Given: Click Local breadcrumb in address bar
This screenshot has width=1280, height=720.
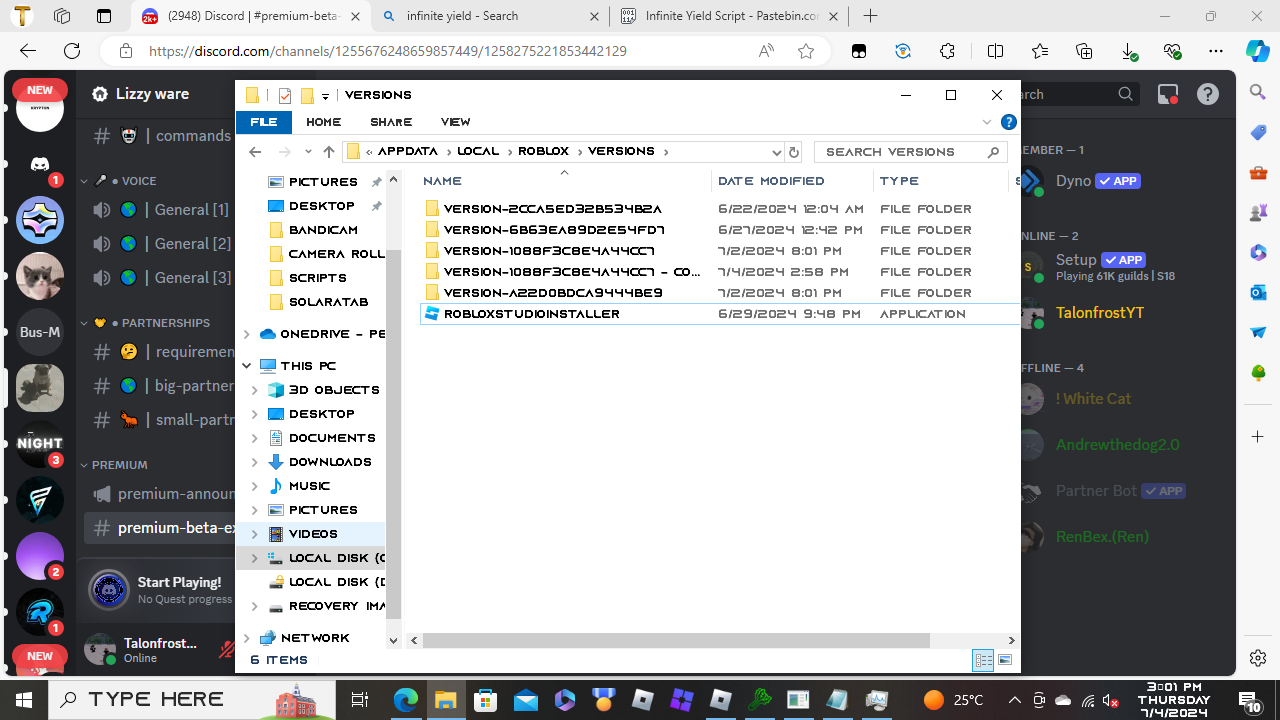Looking at the screenshot, I should (478, 152).
